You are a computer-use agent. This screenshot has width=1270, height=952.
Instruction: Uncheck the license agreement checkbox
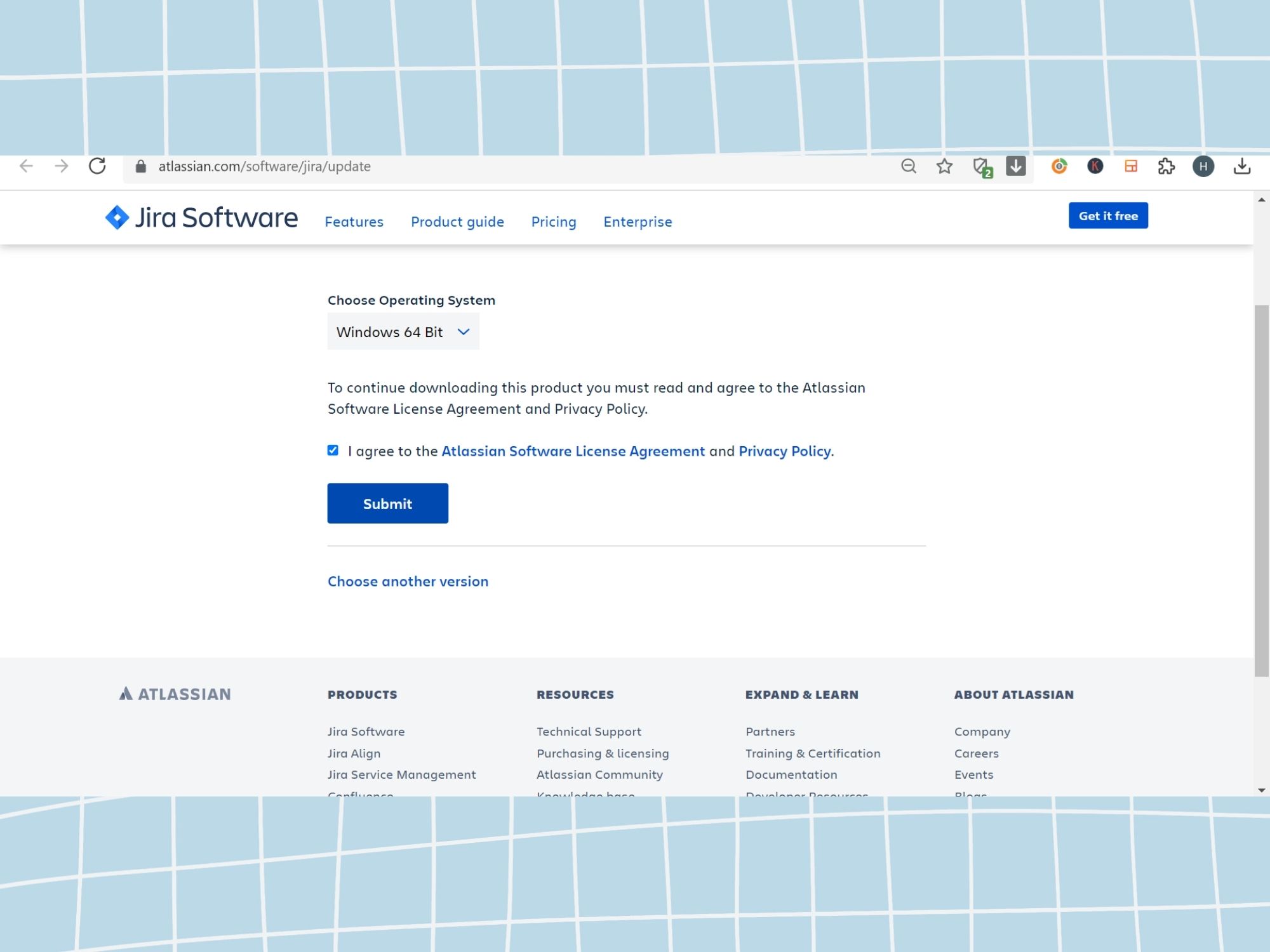333,450
